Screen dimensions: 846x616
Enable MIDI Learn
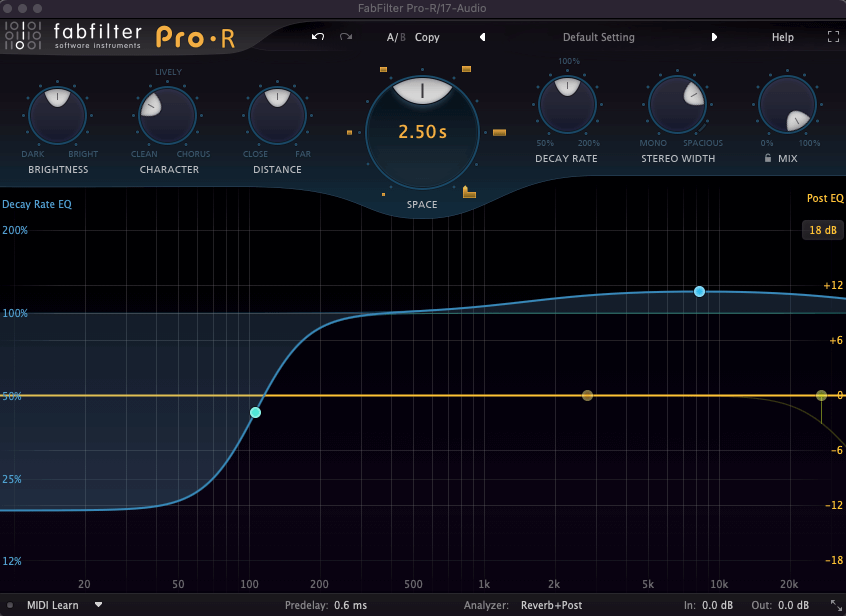pos(53,605)
